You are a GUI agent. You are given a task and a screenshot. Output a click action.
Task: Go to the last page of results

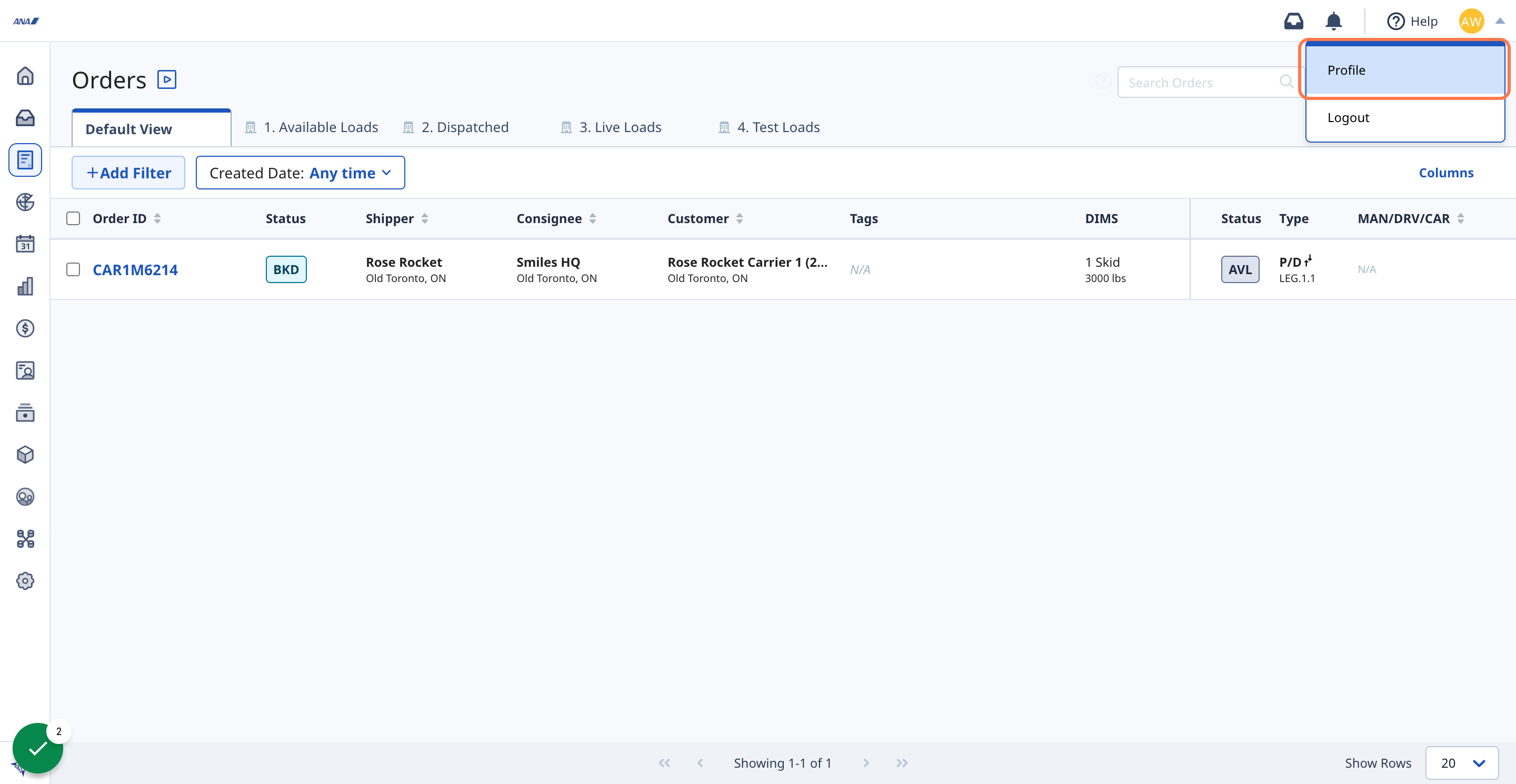click(902, 763)
